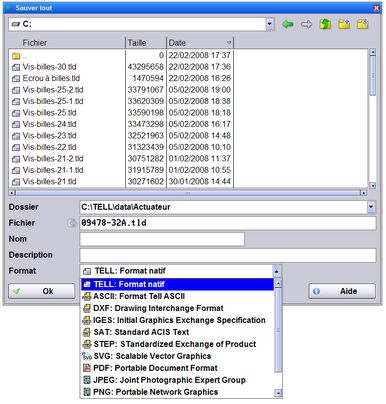Click the file icon next to Vis-billes-25-1.tld

(x=16, y=101)
